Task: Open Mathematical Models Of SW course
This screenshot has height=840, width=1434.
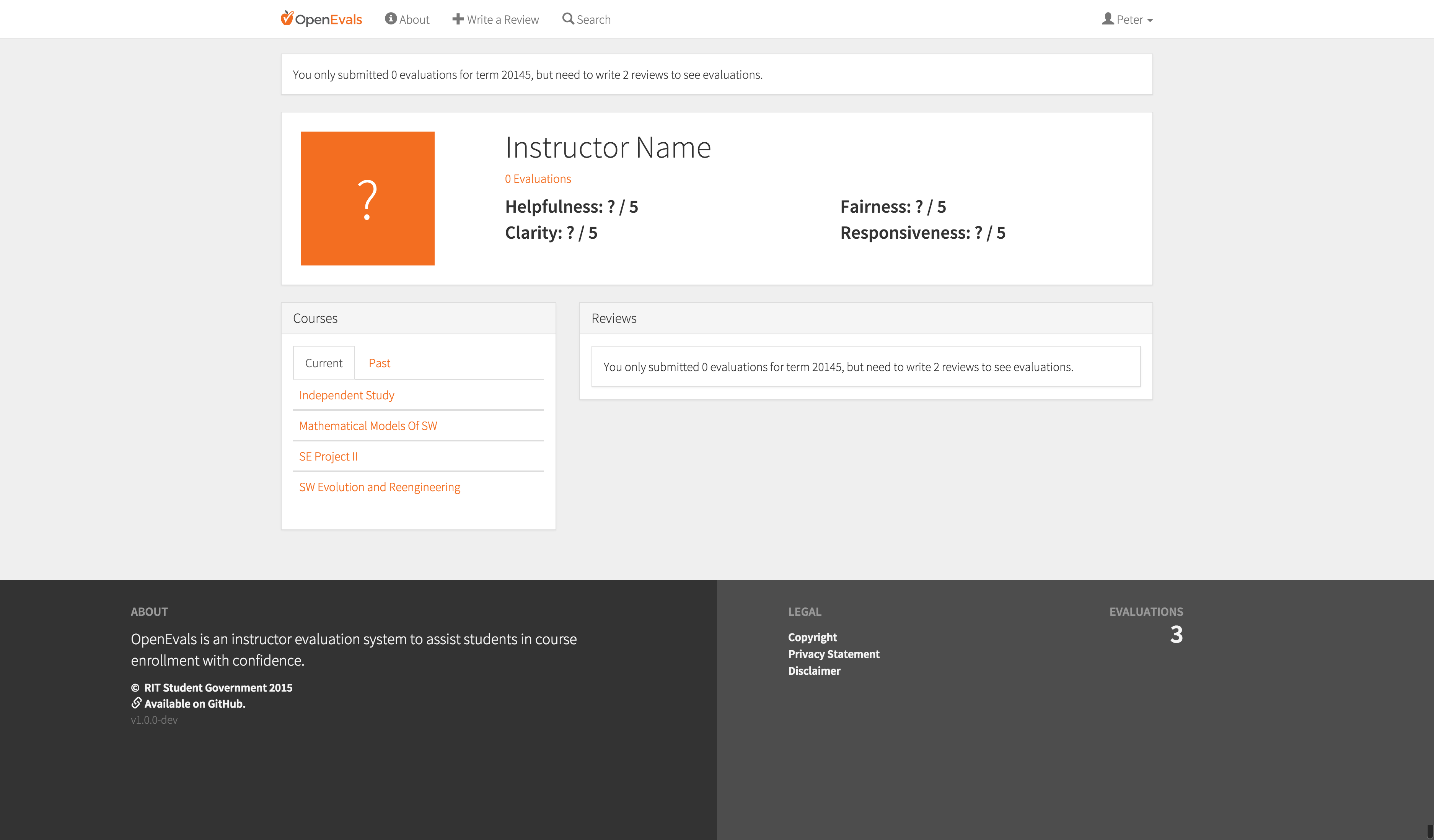Action: 368,426
